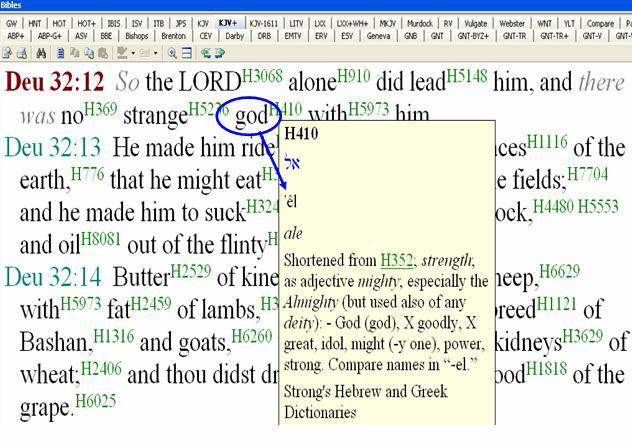Open the IBIS tab

click(x=114, y=23)
